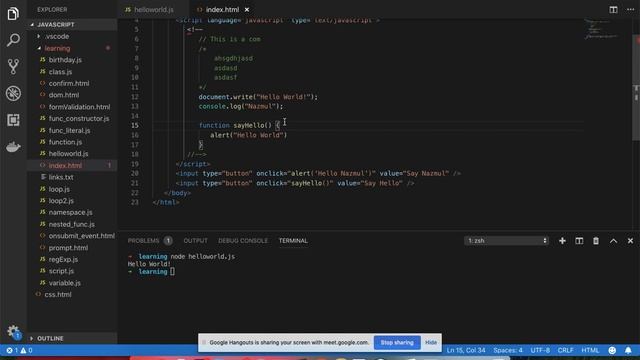Change language mode via HTML
The image size is (640, 360).
pos(590,350)
